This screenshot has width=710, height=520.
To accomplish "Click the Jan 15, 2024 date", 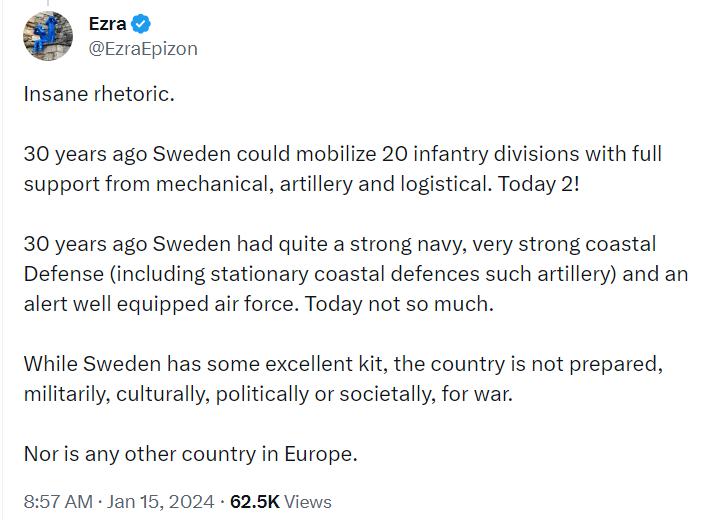I will 160,502.
